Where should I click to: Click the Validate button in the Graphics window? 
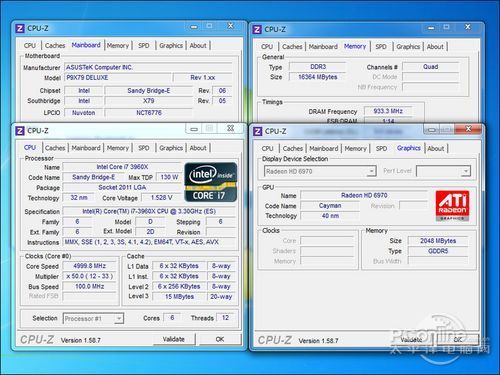click(x=411, y=340)
